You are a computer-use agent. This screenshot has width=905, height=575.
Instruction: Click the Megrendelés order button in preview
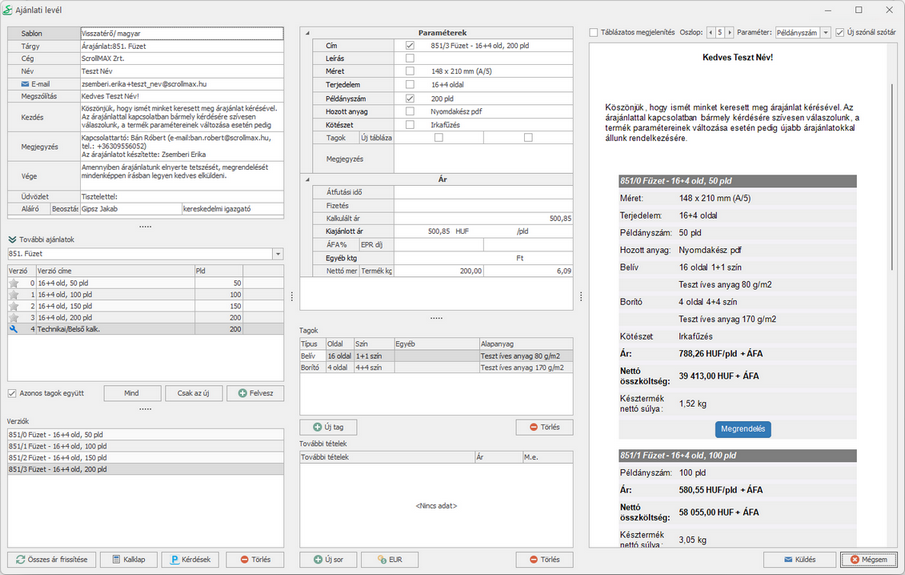point(743,429)
